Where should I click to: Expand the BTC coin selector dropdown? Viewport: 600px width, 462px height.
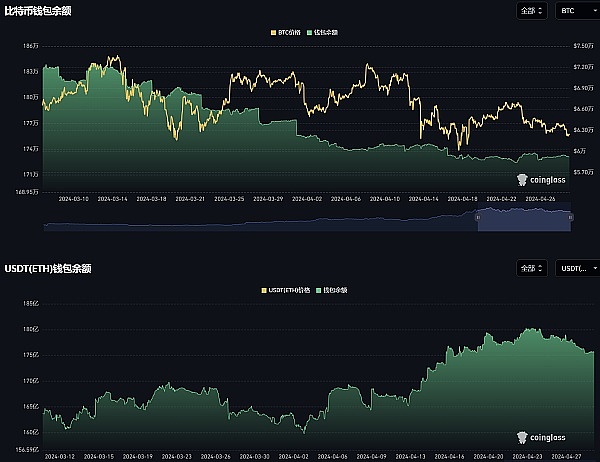tap(577, 11)
